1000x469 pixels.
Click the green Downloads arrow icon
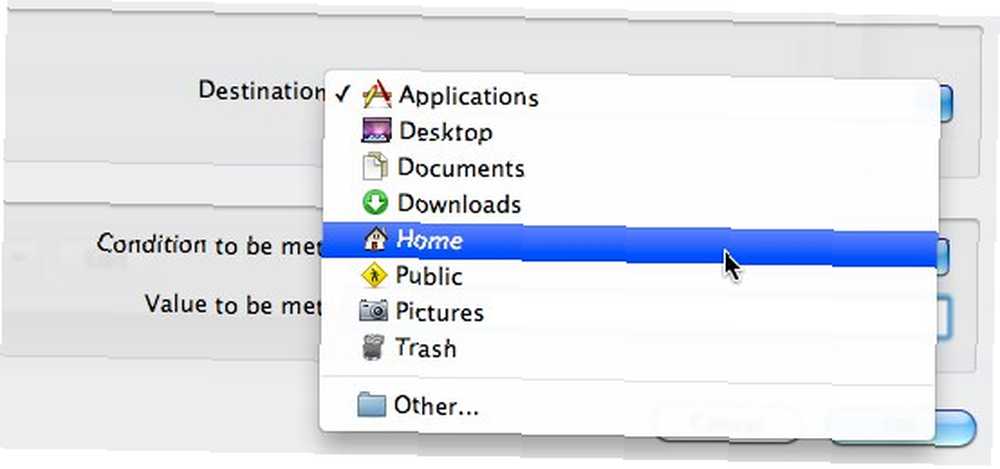375,204
